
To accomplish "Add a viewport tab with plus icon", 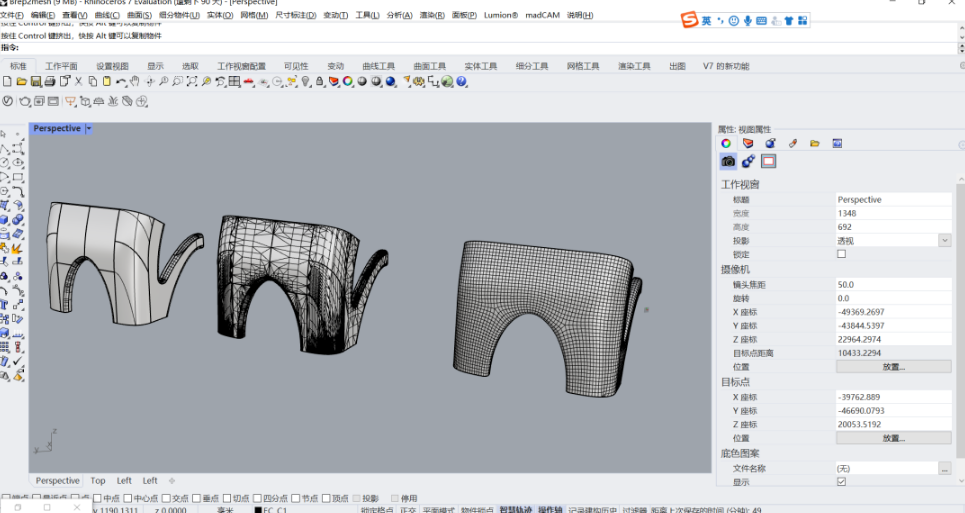I will (x=172, y=480).
